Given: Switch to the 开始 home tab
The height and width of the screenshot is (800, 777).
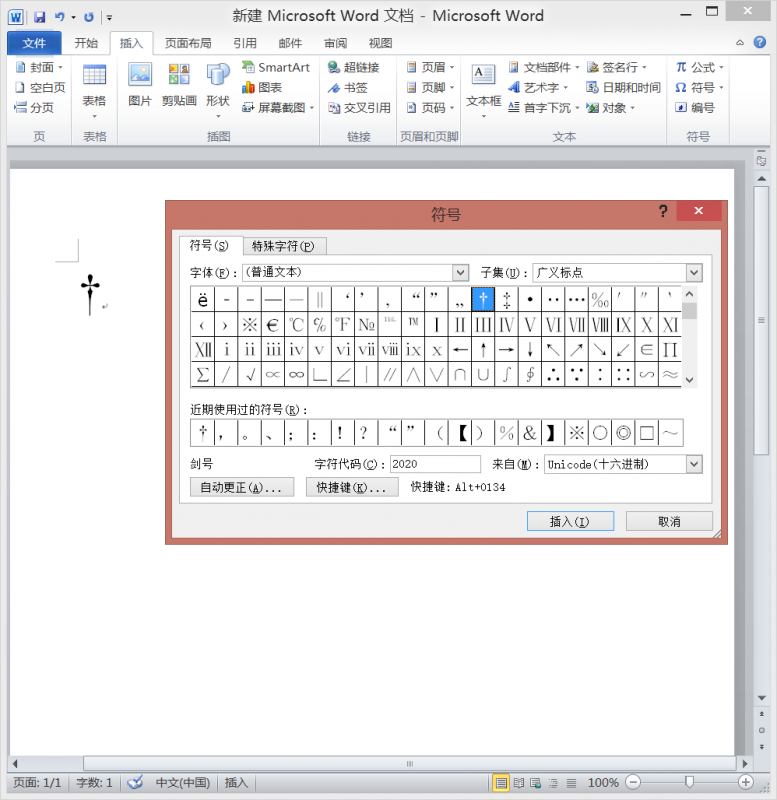Looking at the screenshot, I should click(x=86, y=43).
